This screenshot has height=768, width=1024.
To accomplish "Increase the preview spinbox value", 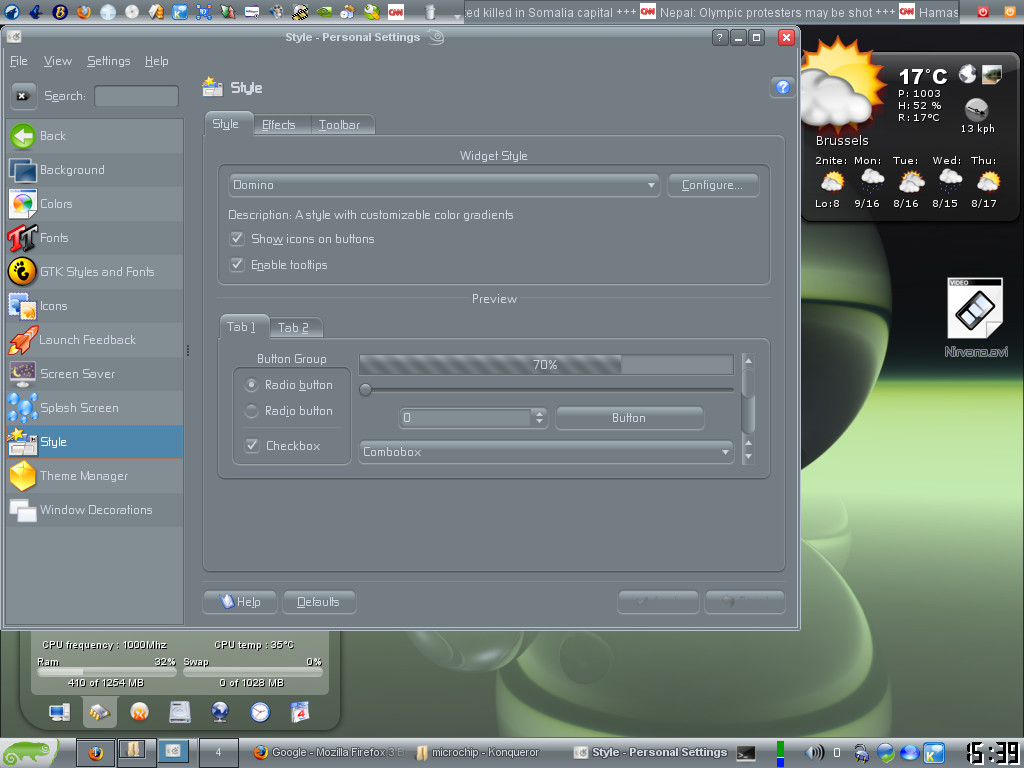I will pyautogui.click(x=539, y=413).
